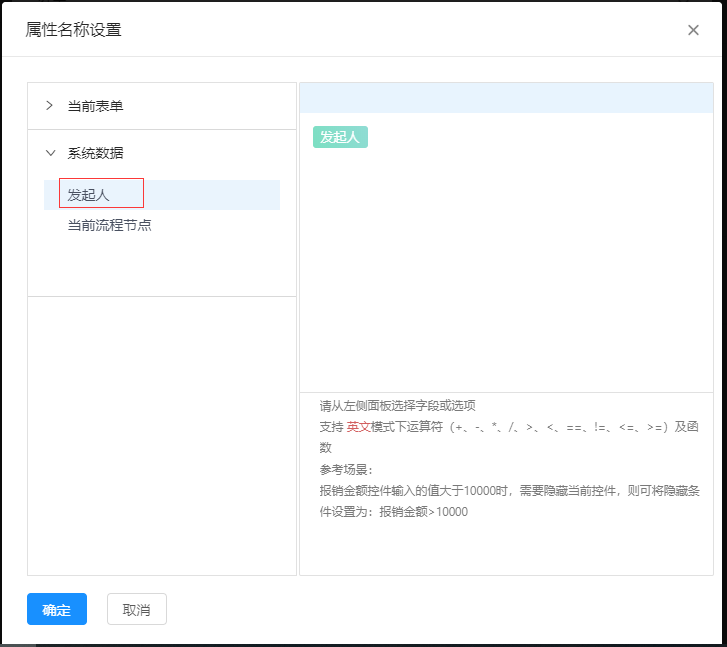Click the 系统数据 group label
Image resolution: width=727 pixels, height=647 pixels.
coord(96,153)
